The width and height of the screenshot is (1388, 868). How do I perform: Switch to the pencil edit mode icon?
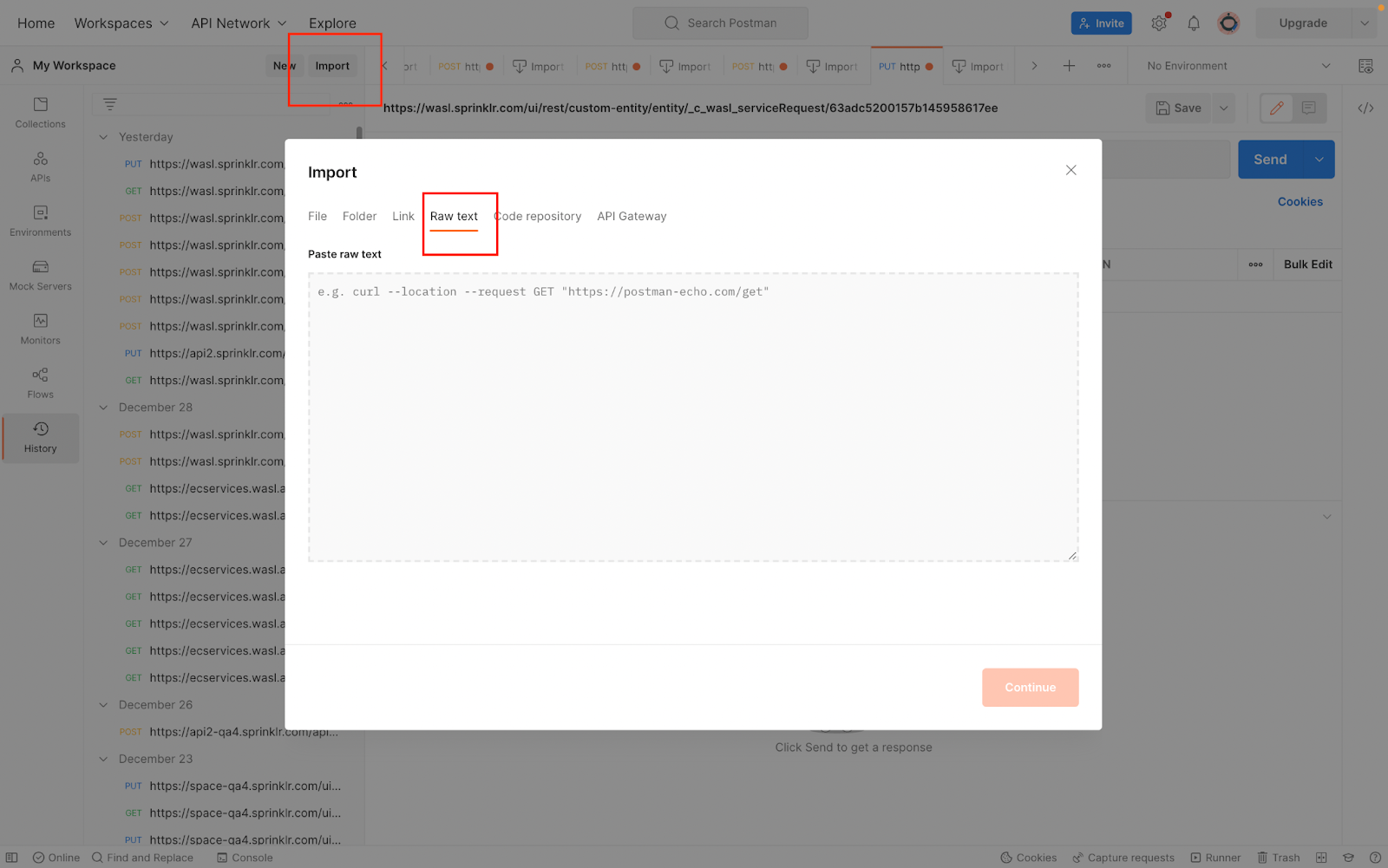tap(1276, 108)
